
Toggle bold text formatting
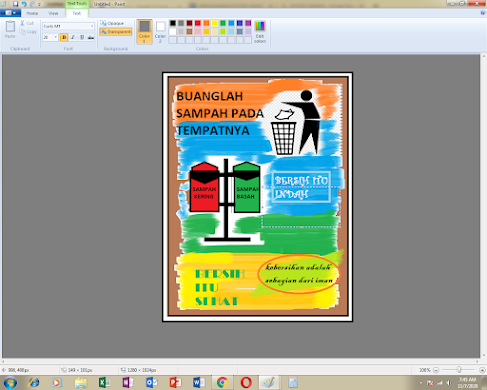tap(64, 37)
